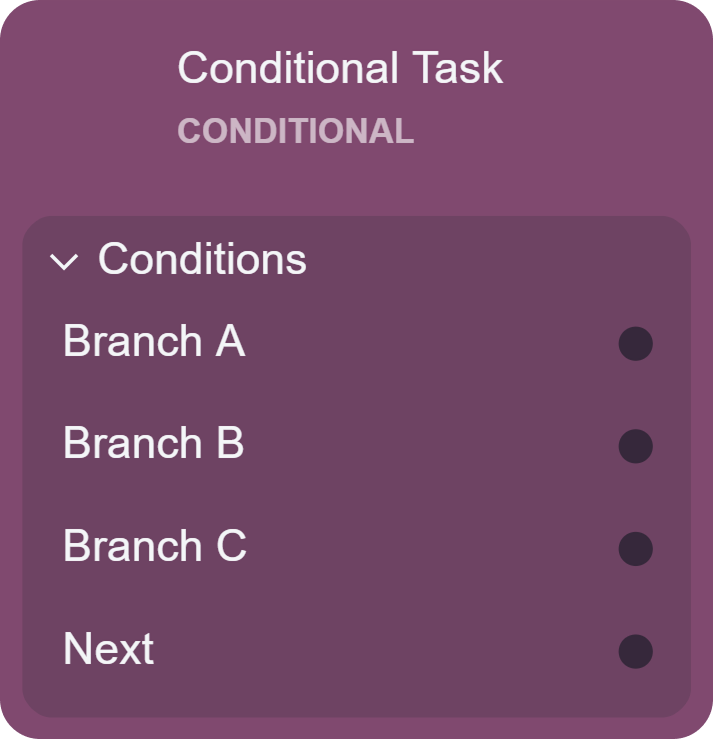Start a connection from Branch B's connector
The width and height of the screenshot is (713, 739).
point(636,446)
